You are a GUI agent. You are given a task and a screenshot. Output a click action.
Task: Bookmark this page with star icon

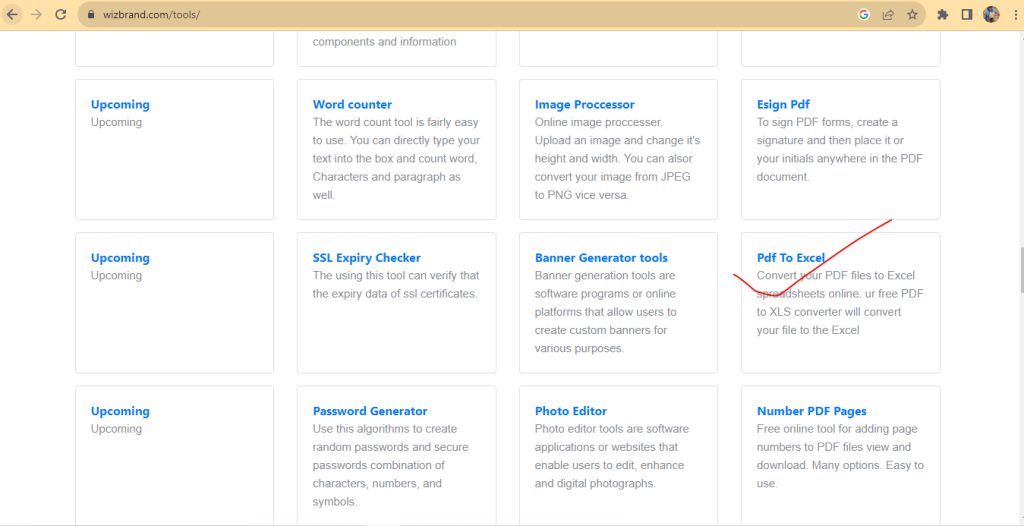[912, 15]
